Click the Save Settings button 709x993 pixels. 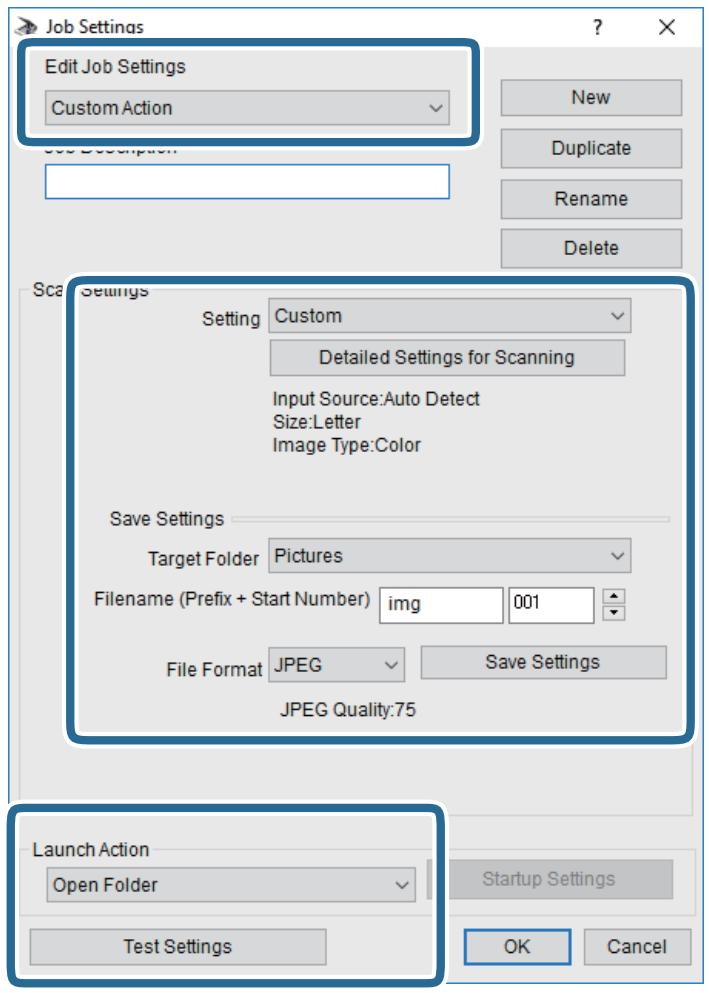[x=543, y=662]
